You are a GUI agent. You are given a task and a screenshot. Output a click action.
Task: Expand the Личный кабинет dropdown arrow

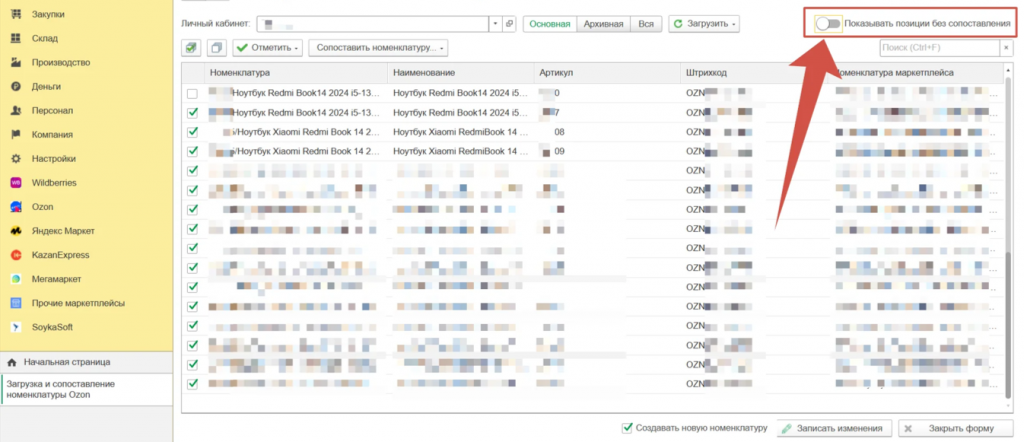click(494, 23)
